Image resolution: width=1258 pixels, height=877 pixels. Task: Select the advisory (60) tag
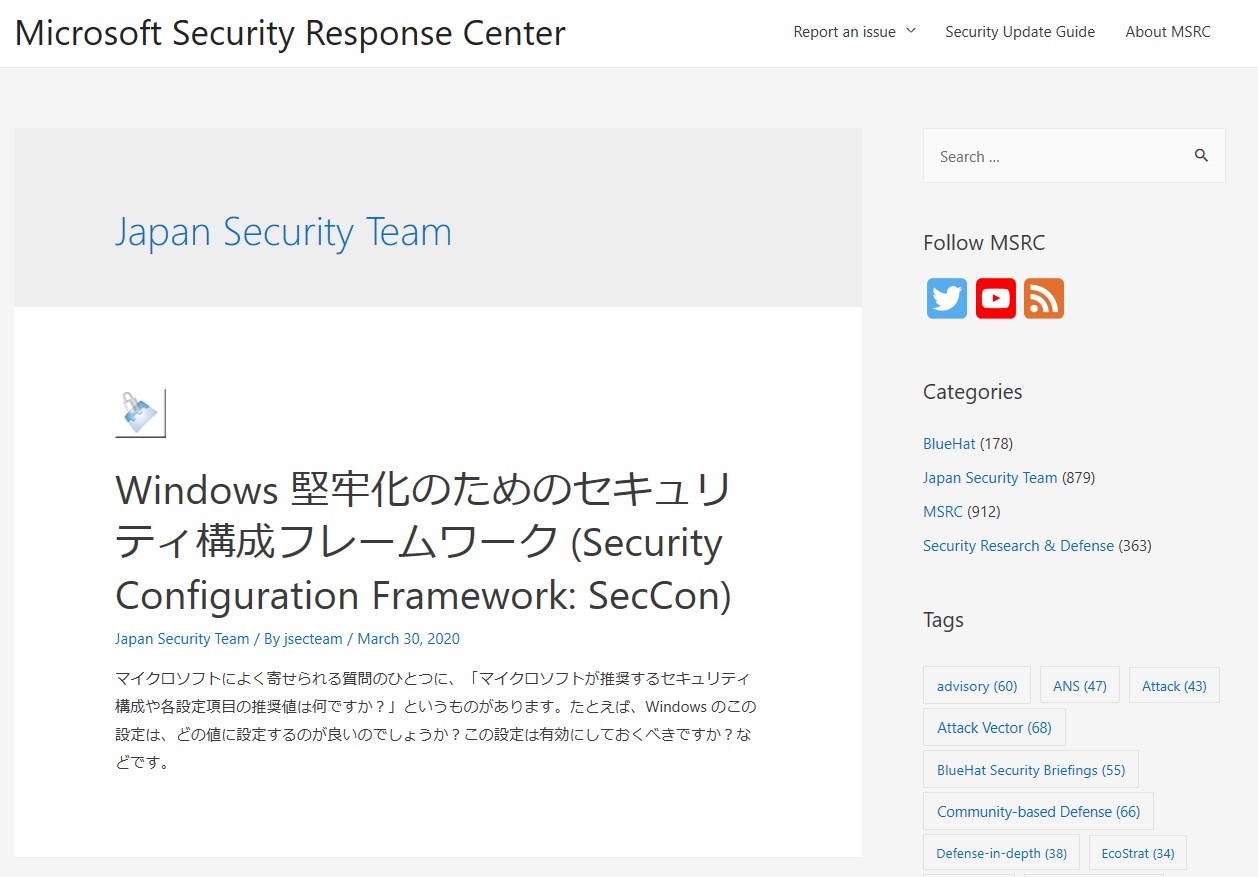977,686
